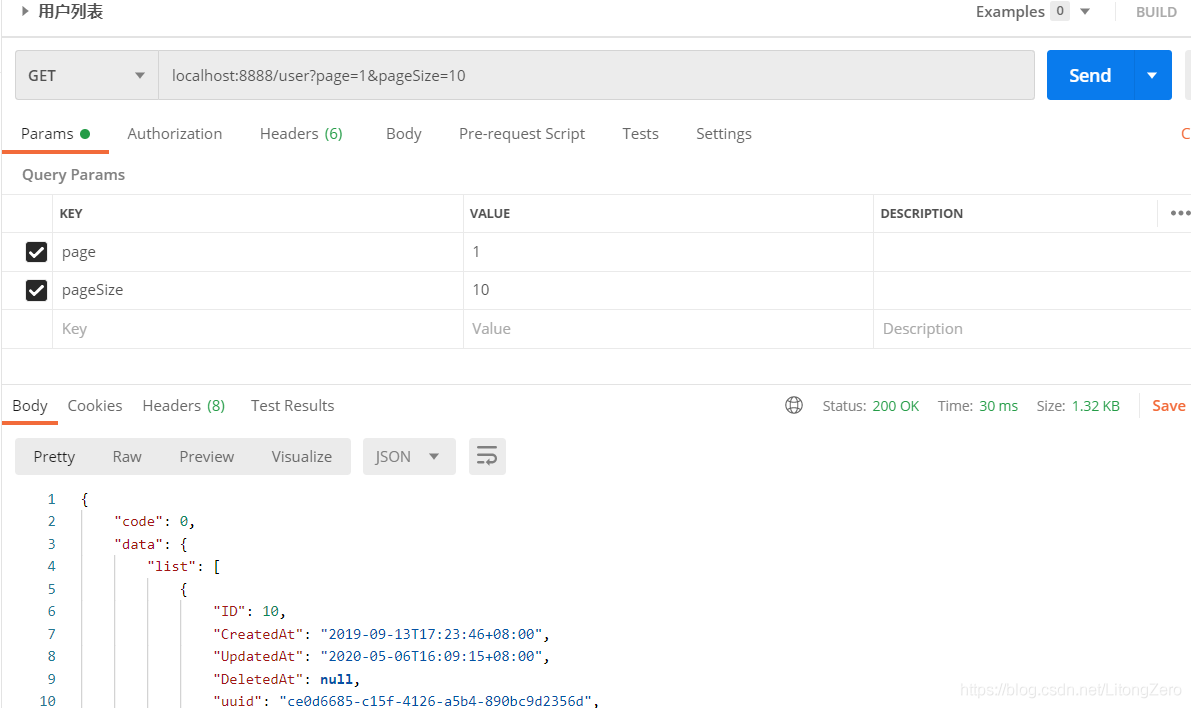Switch to the Authorization tab
Image resolution: width=1191 pixels, height=708 pixels.
175,134
